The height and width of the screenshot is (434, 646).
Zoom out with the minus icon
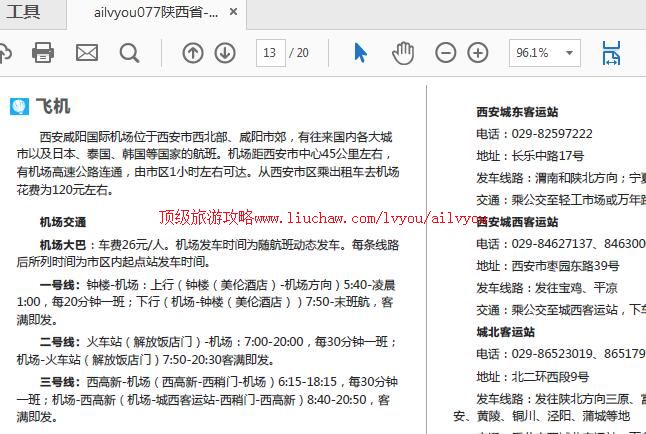pyautogui.click(x=446, y=52)
